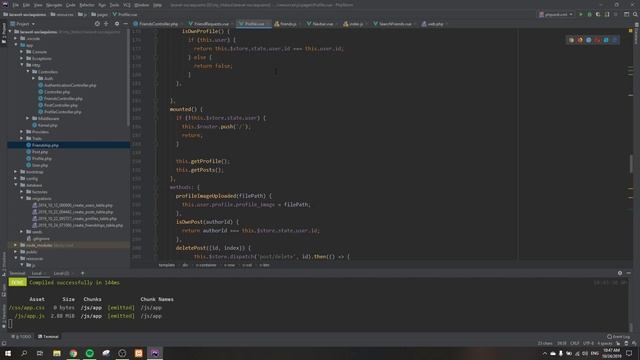Open Windows Start menu

pos(8,353)
